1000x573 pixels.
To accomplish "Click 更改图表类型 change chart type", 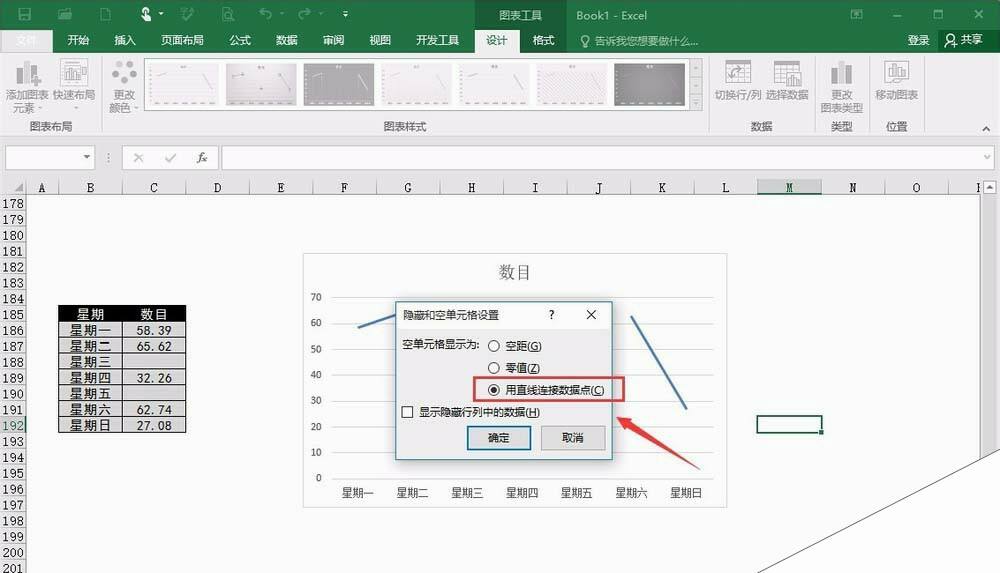I will tap(841, 87).
